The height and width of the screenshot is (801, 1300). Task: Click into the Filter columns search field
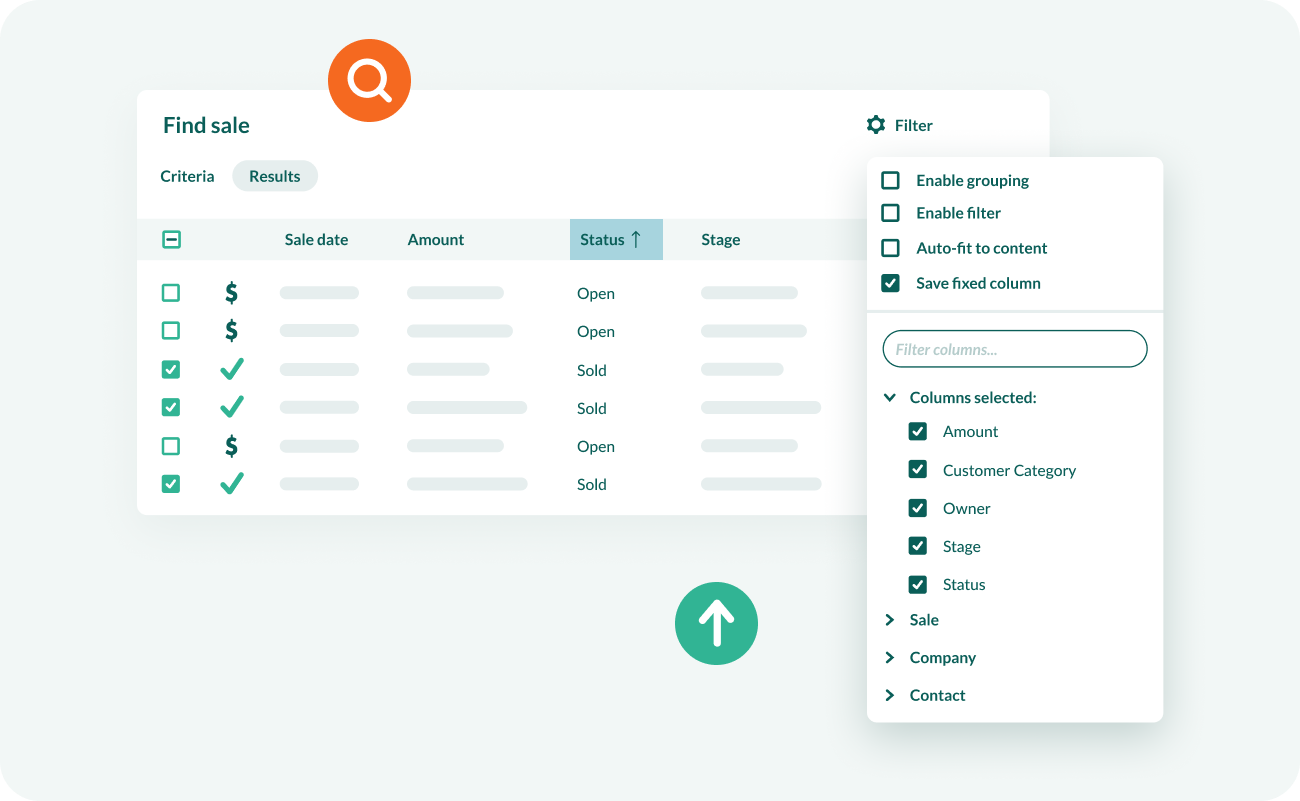point(1014,349)
